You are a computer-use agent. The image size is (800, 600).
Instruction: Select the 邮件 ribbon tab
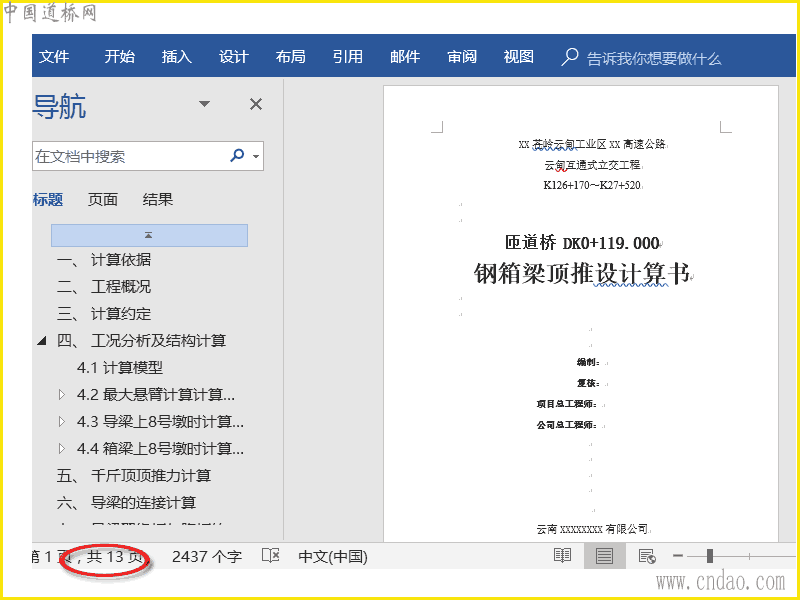click(405, 56)
